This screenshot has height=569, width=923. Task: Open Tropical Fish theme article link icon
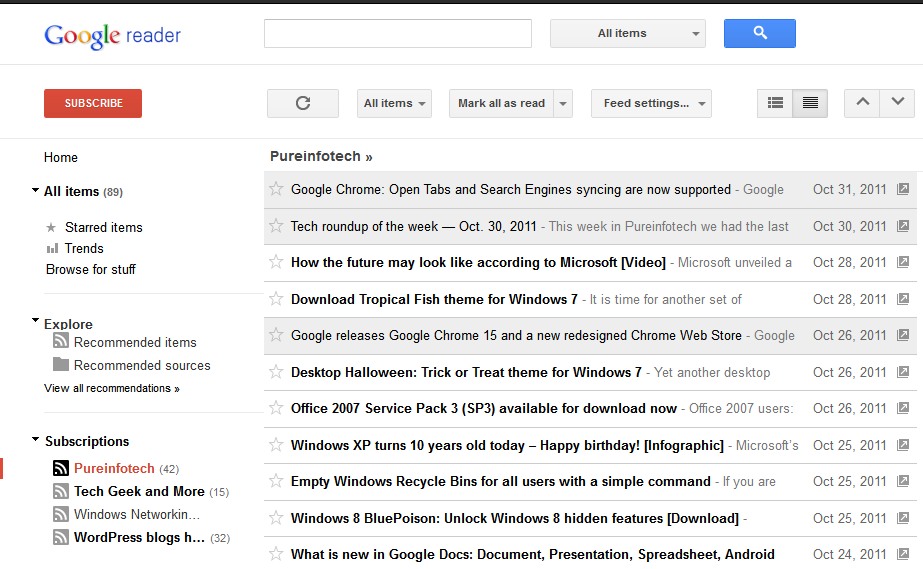pos(902,299)
